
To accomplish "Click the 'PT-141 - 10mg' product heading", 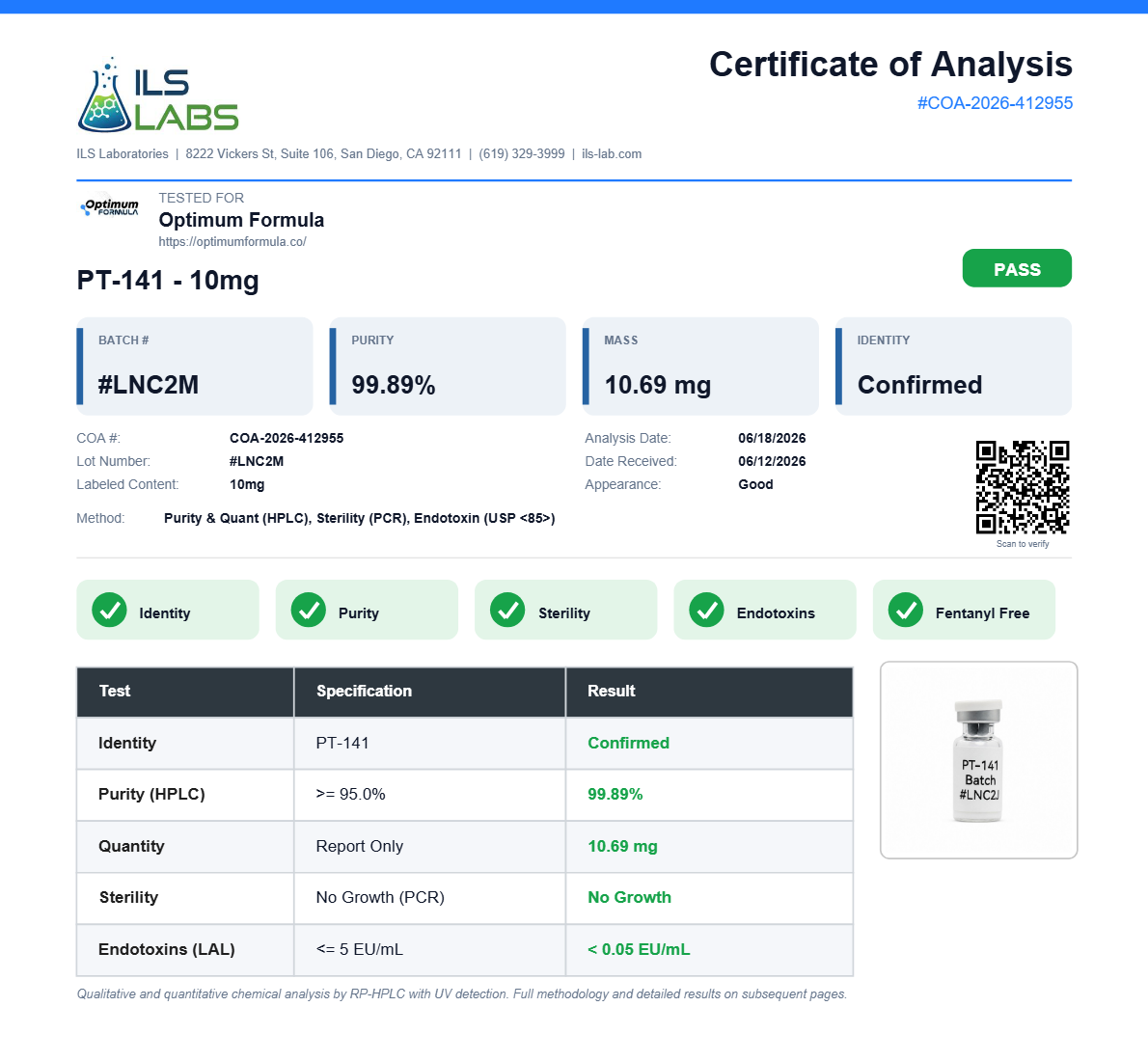I will [168, 281].
